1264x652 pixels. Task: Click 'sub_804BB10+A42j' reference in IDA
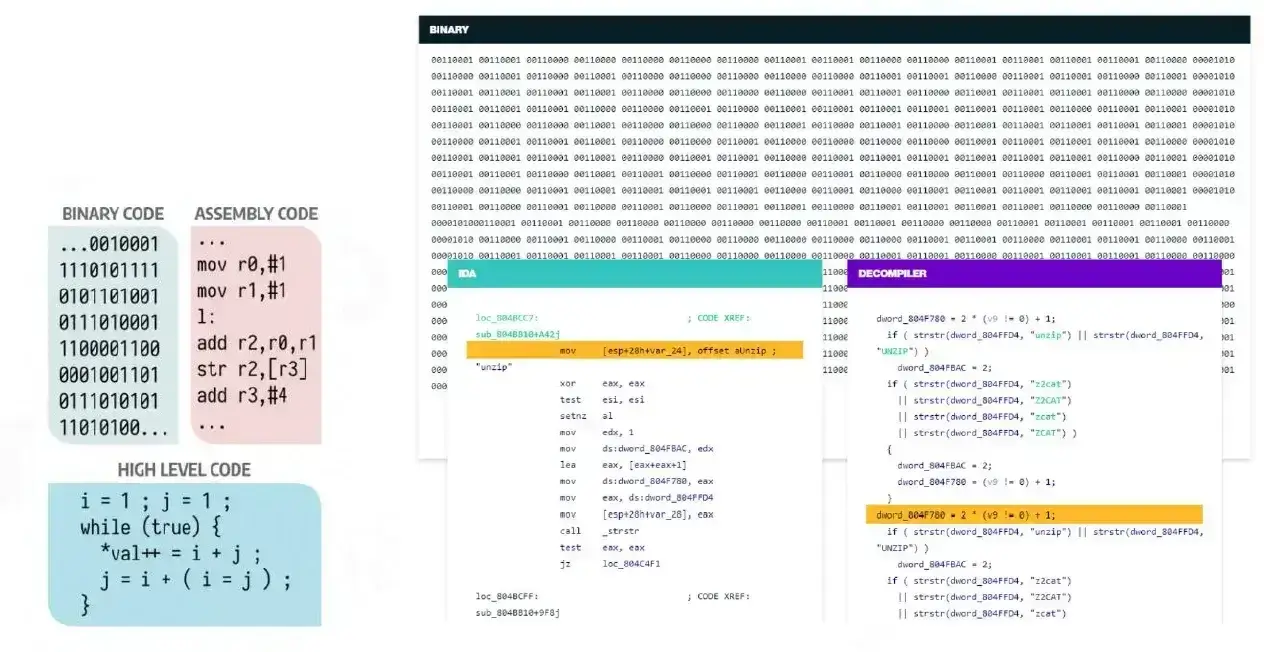518,334
